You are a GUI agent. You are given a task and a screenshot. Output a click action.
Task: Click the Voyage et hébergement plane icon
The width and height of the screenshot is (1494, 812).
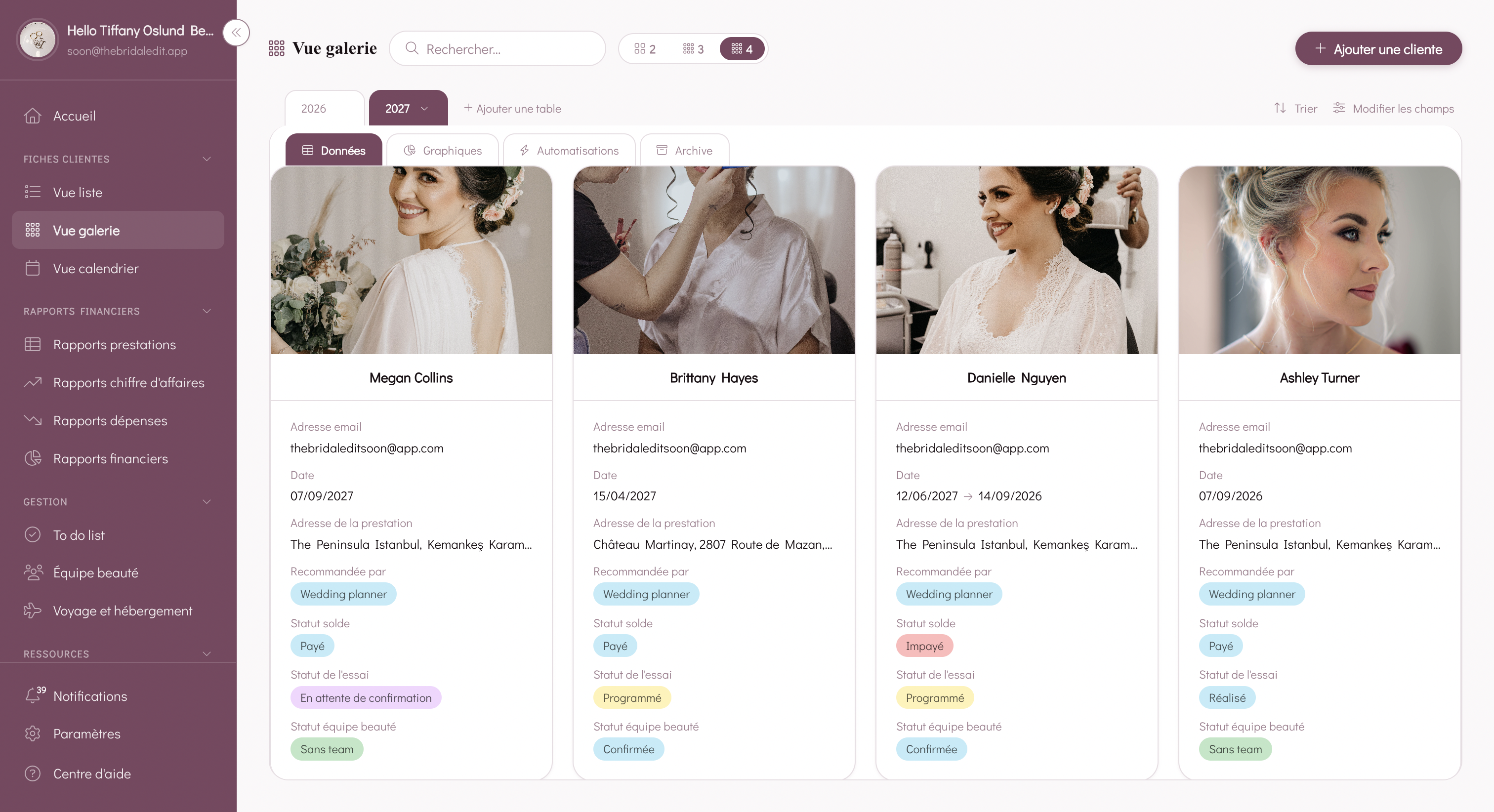(x=33, y=611)
